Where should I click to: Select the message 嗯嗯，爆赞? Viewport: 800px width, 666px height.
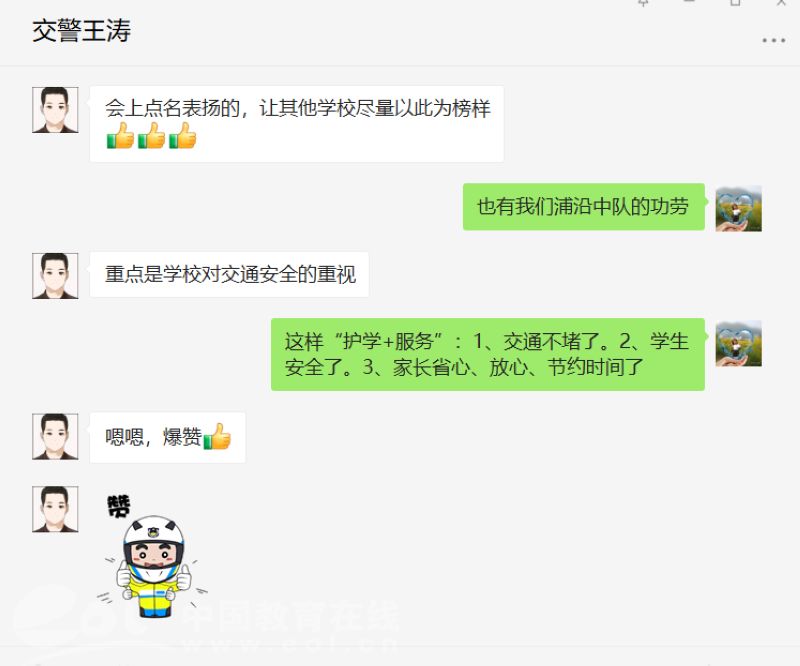coord(167,437)
